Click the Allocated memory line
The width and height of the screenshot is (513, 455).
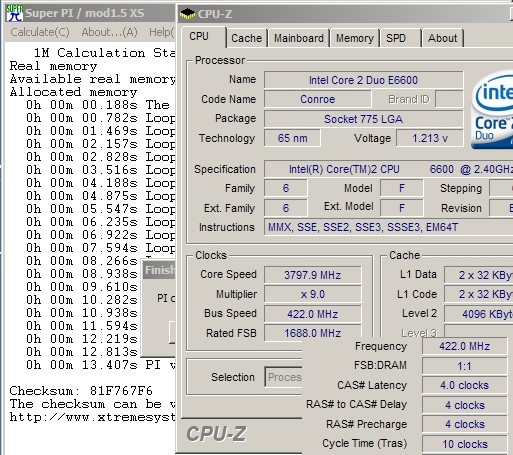(x=73, y=92)
